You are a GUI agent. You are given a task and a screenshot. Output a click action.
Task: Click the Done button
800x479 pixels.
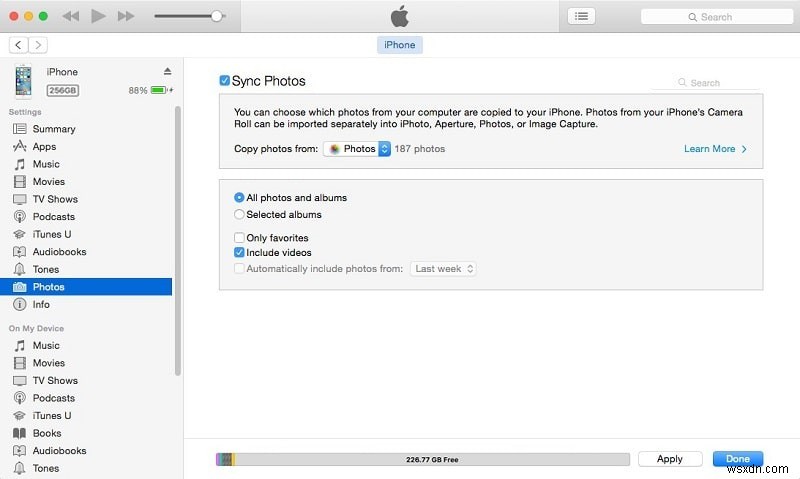click(x=738, y=459)
